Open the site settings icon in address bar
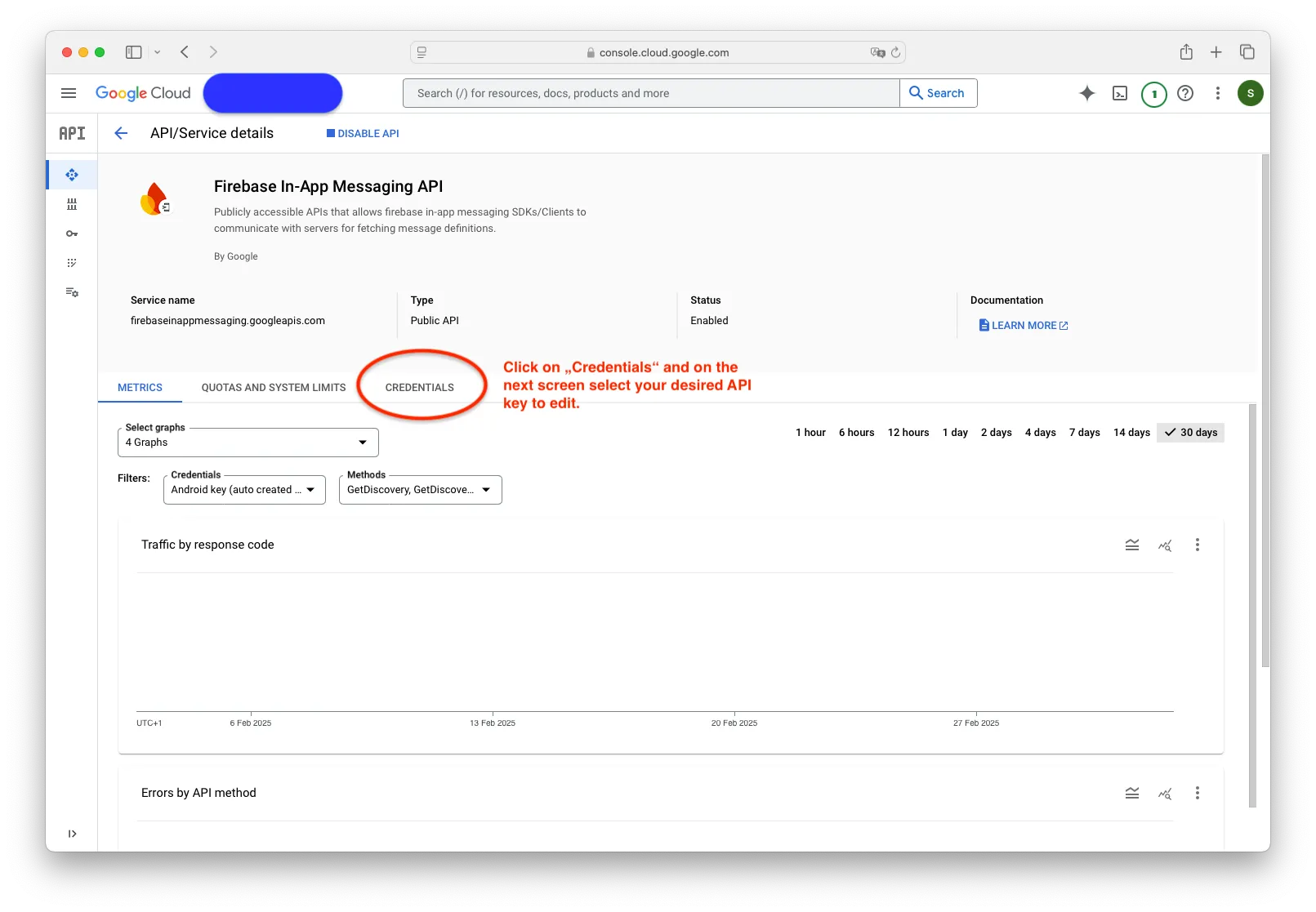The height and width of the screenshot is (912, 1316). coord(422,52)
